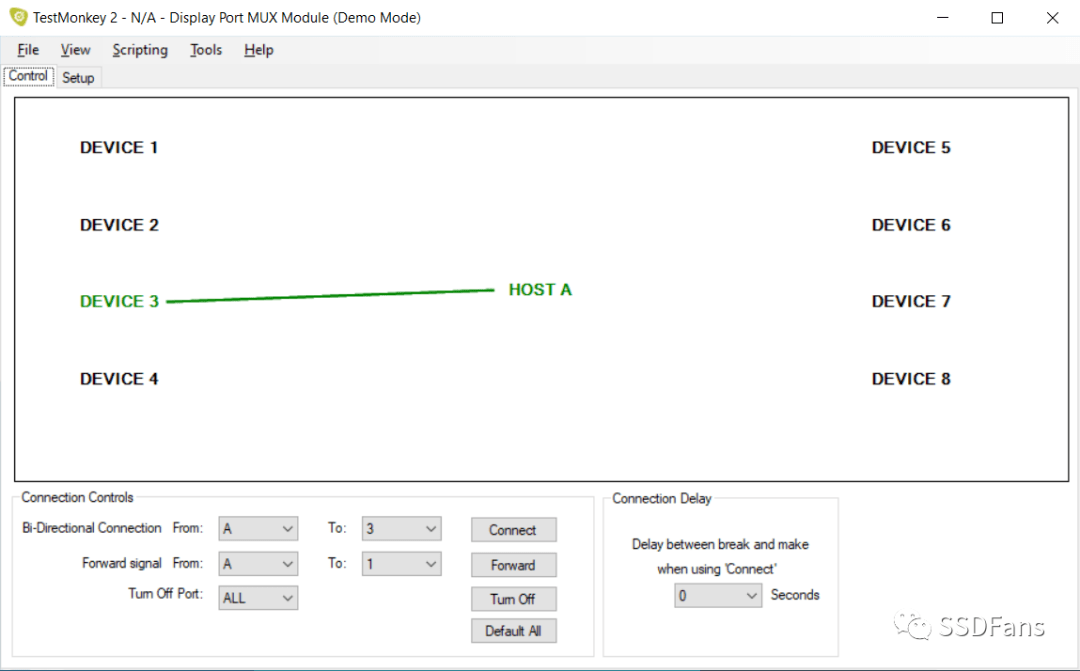Minimize the TestMonkey window
1080x671 pixels.
click(x=942, y=18)
